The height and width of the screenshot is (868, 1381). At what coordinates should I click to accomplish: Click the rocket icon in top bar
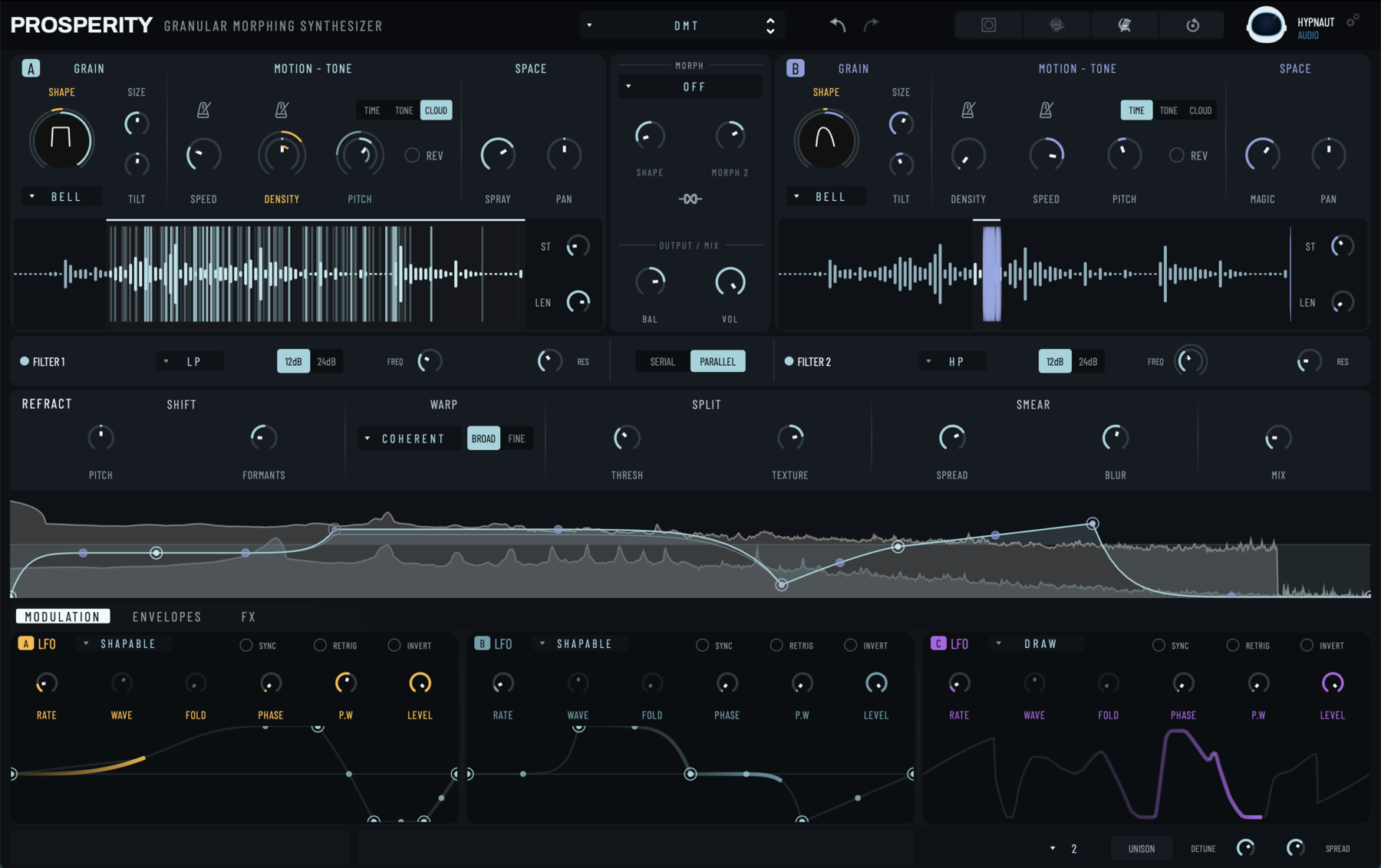coord(1124,25)
